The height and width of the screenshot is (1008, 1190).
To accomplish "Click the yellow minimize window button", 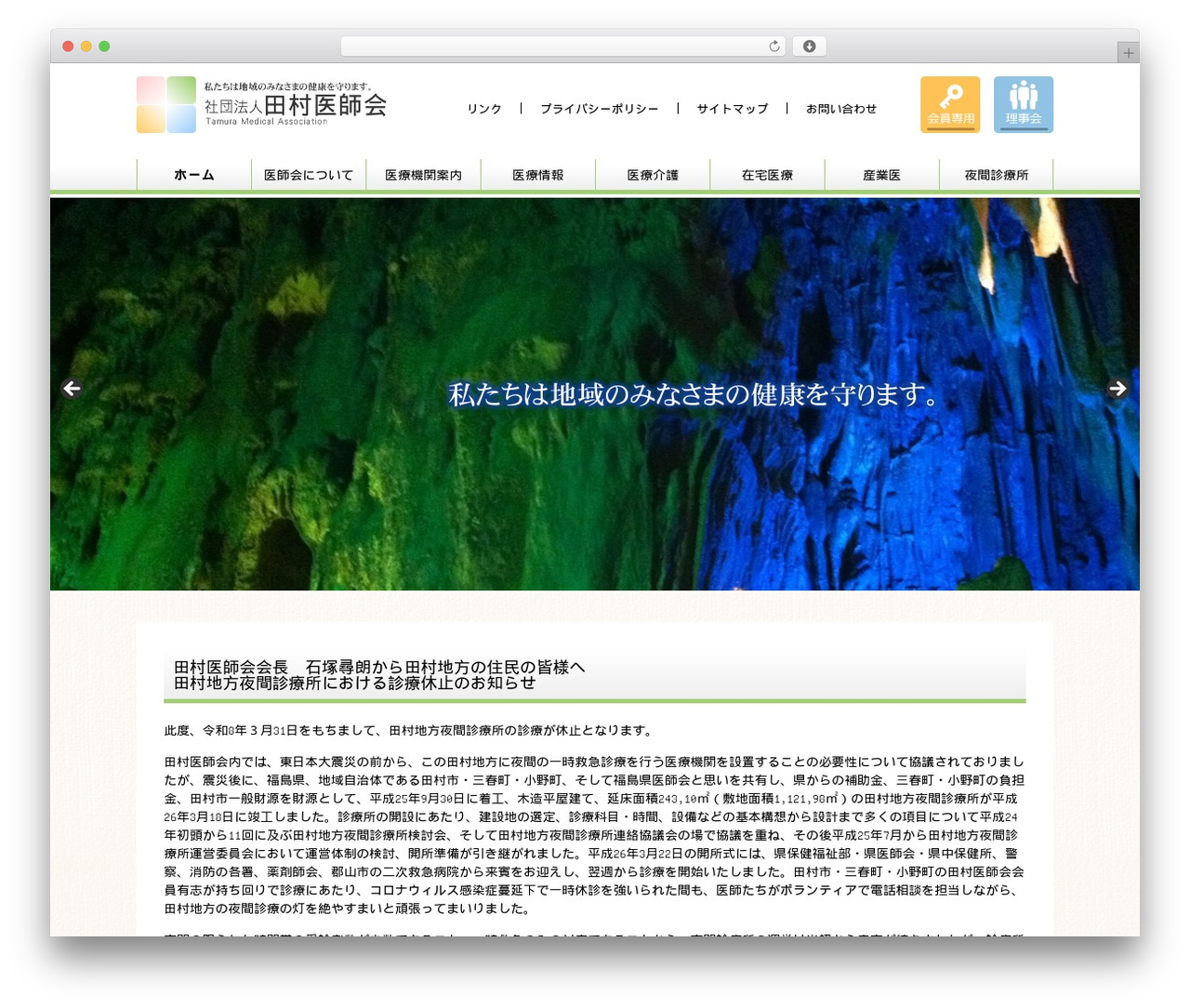I will (86, 46).
